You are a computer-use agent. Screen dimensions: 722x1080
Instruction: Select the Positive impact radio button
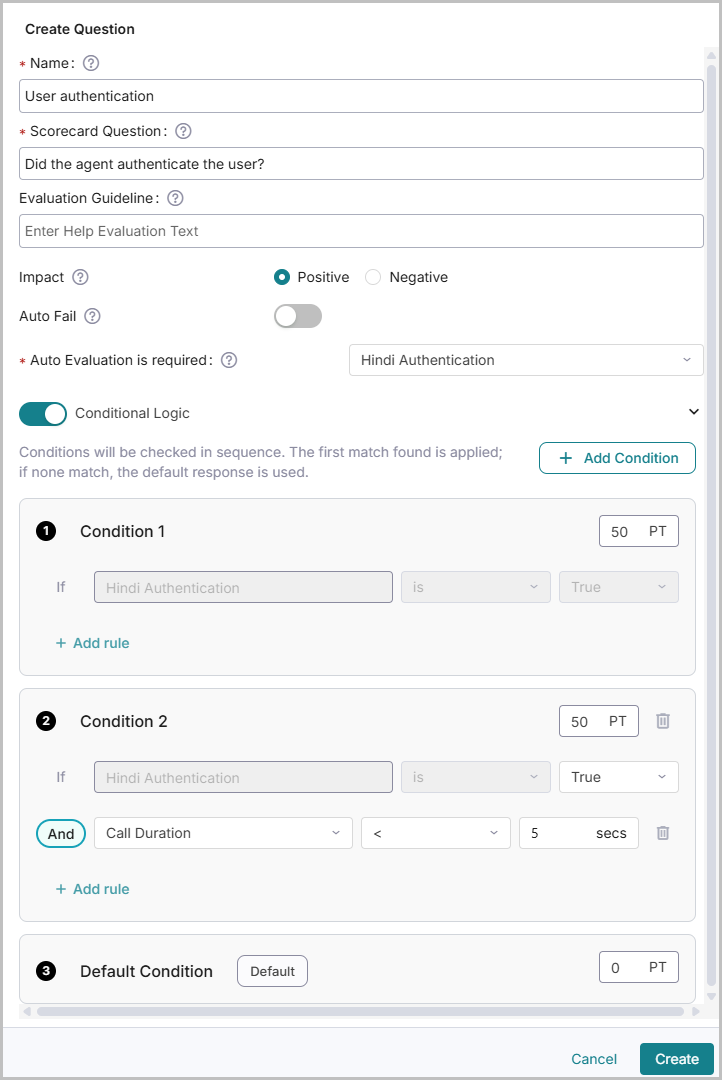click(x=282, y=277)
